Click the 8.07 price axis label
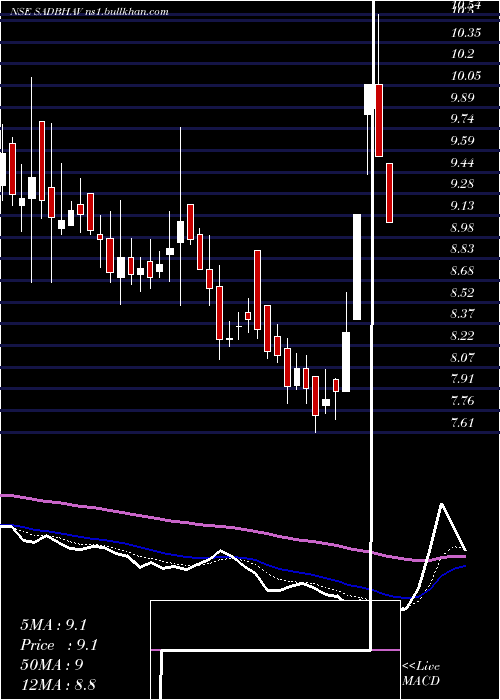 pyautogui.click(x=462, y=357)
